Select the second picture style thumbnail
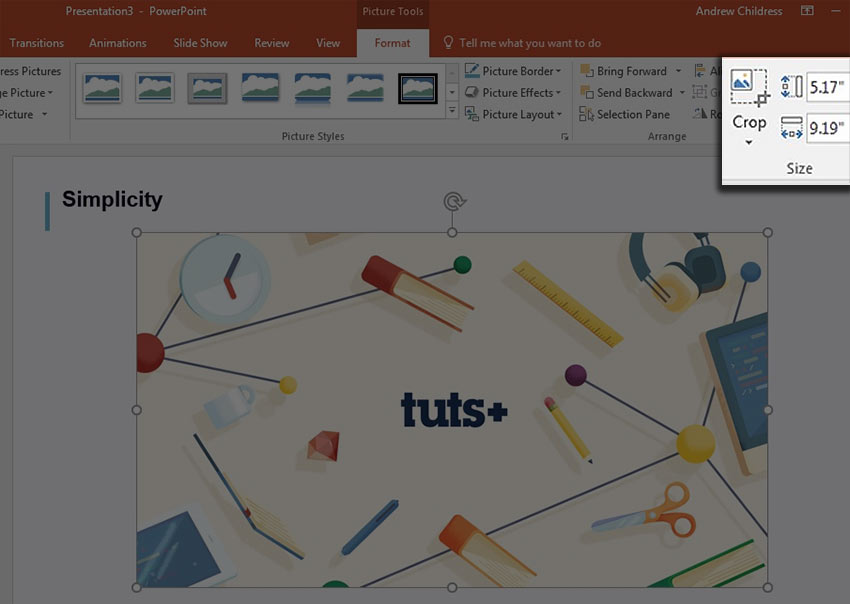The width and height of the screenshot is (850, 604). coord(154,88)
